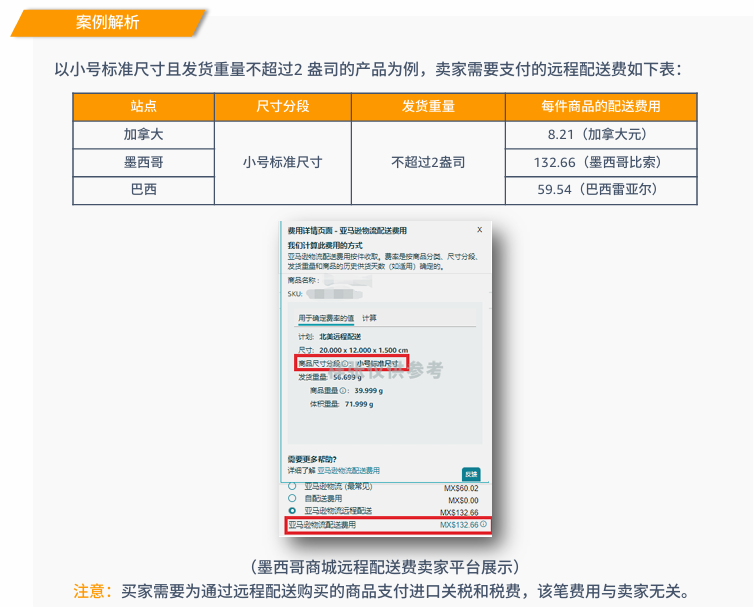Click the 20.000 x 12.000 x 1.500 cm dimensions
754x607 pixels.
pyautogui.click(x=364, y=350)
